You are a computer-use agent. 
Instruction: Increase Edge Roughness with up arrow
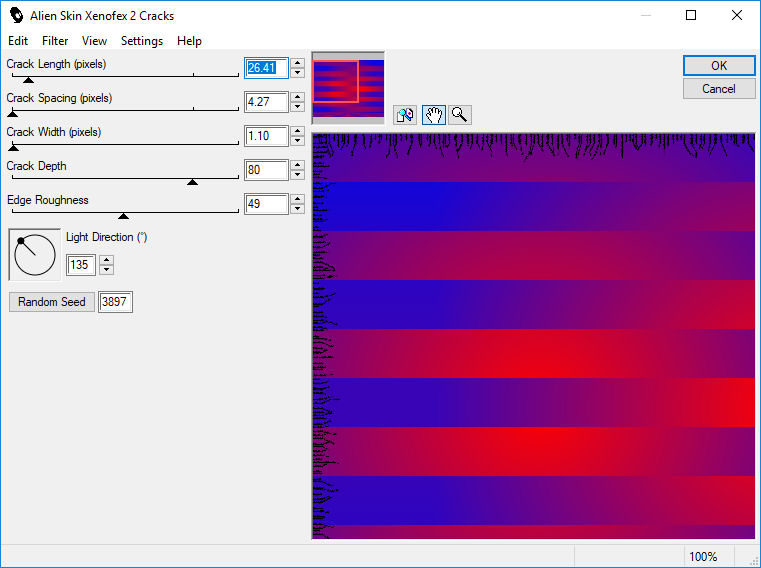pyautogui.click(x=298, y=199)
